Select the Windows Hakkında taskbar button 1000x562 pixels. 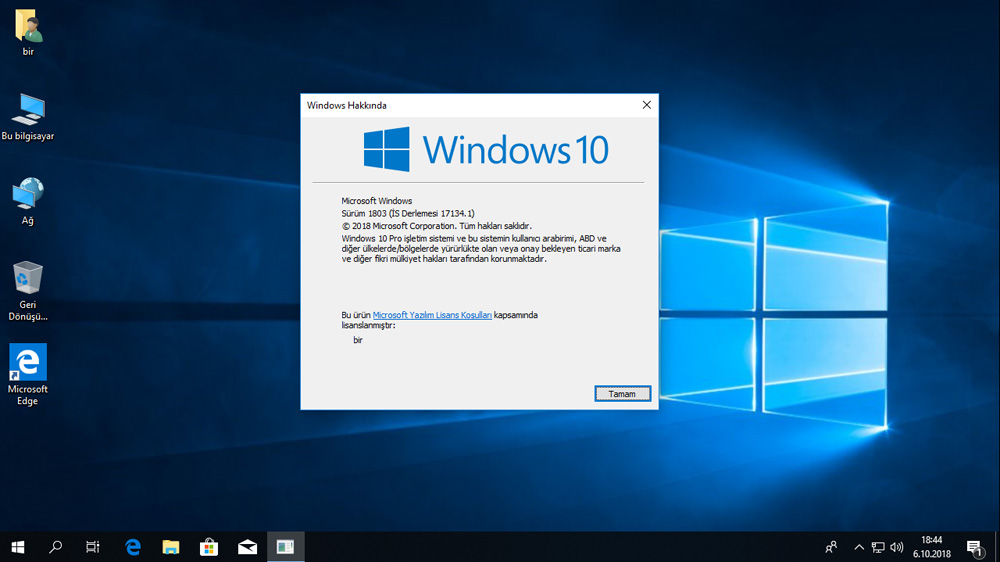click(285, 547)
